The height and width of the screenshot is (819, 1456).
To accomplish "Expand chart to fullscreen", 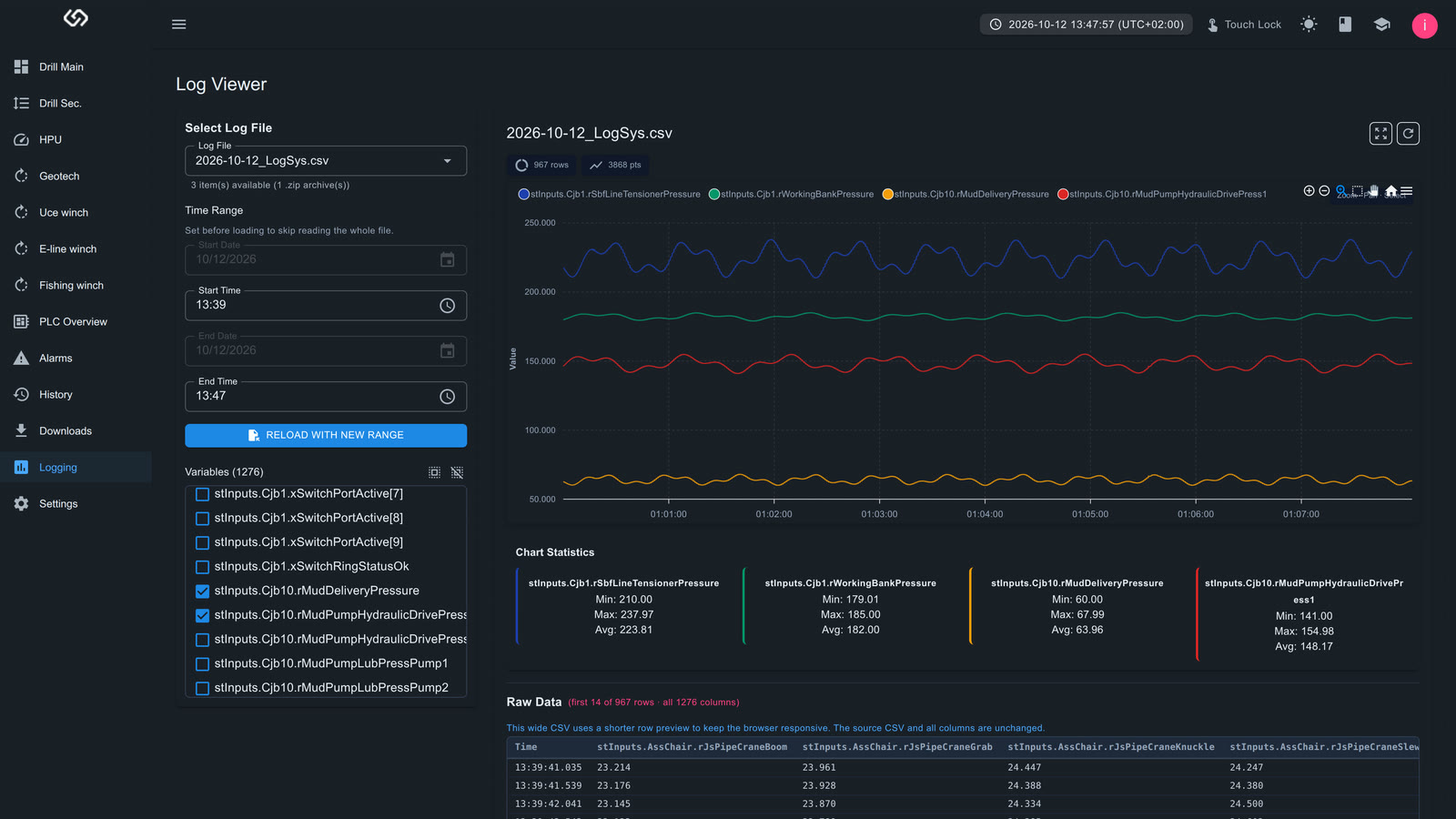I will [1380, 134].
